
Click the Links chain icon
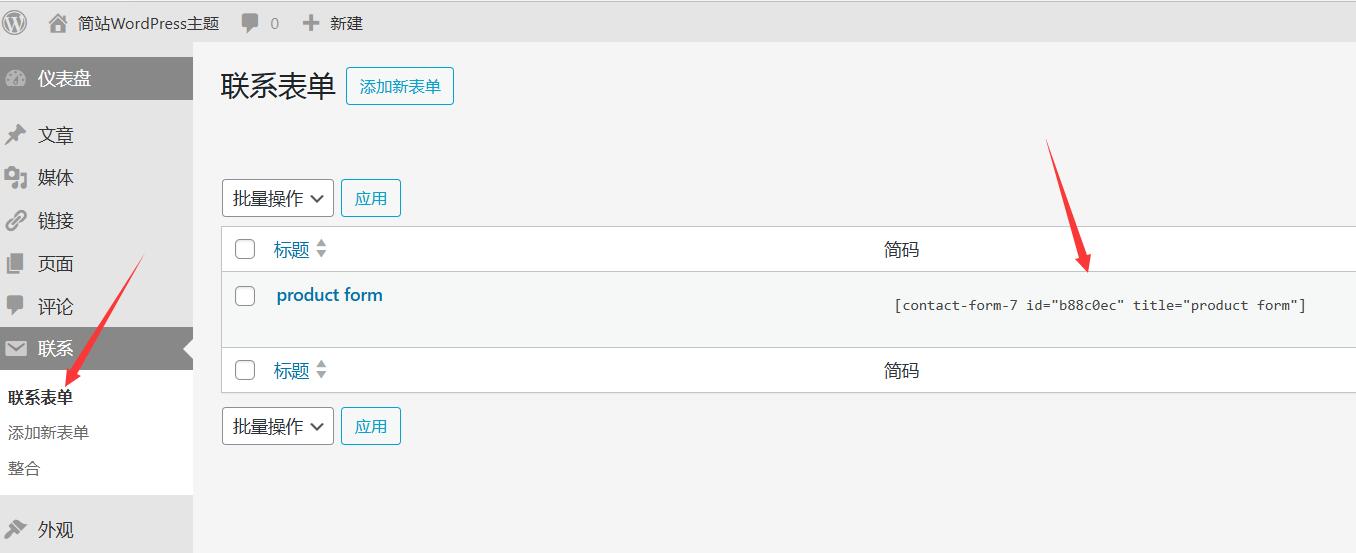click(x=16, y=221)
